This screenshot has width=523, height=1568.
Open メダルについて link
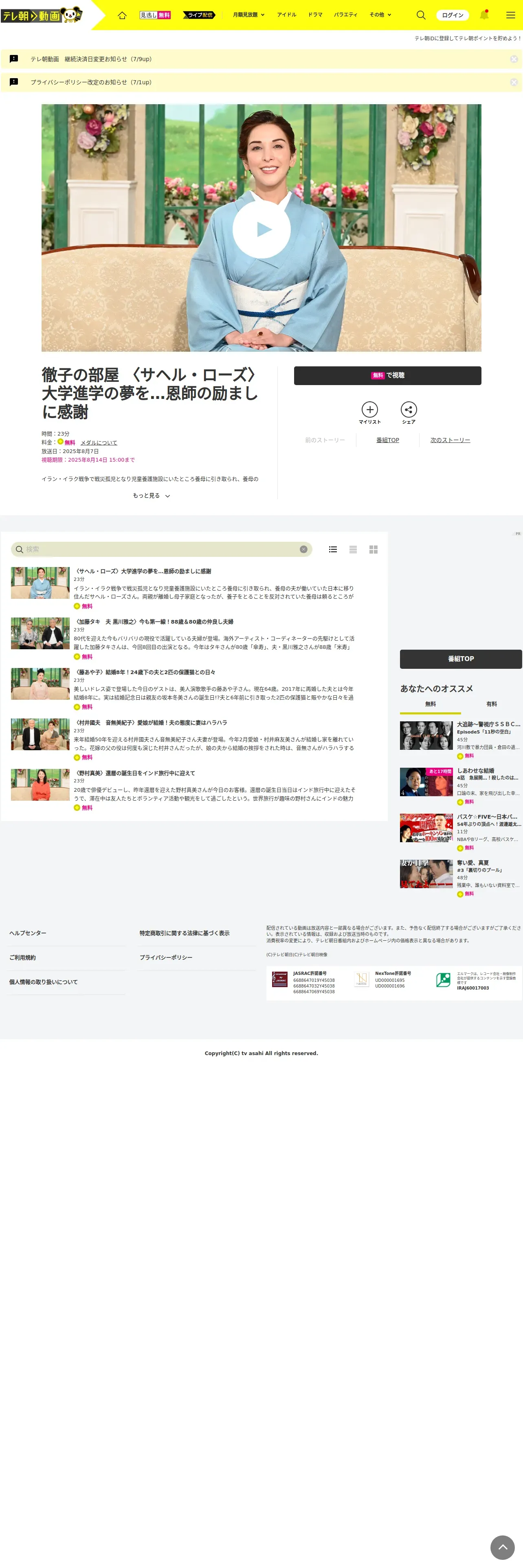(x=99, y=442)
